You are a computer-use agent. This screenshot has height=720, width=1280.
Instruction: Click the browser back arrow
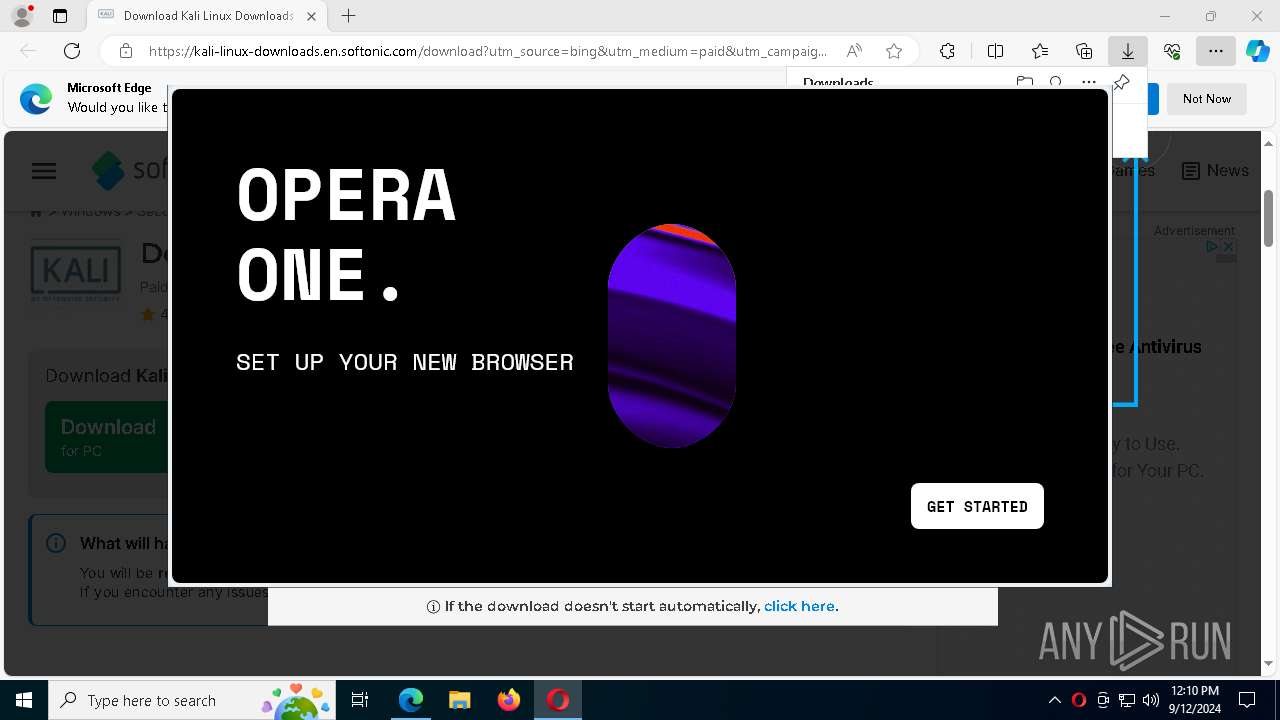tap(28, 51)
